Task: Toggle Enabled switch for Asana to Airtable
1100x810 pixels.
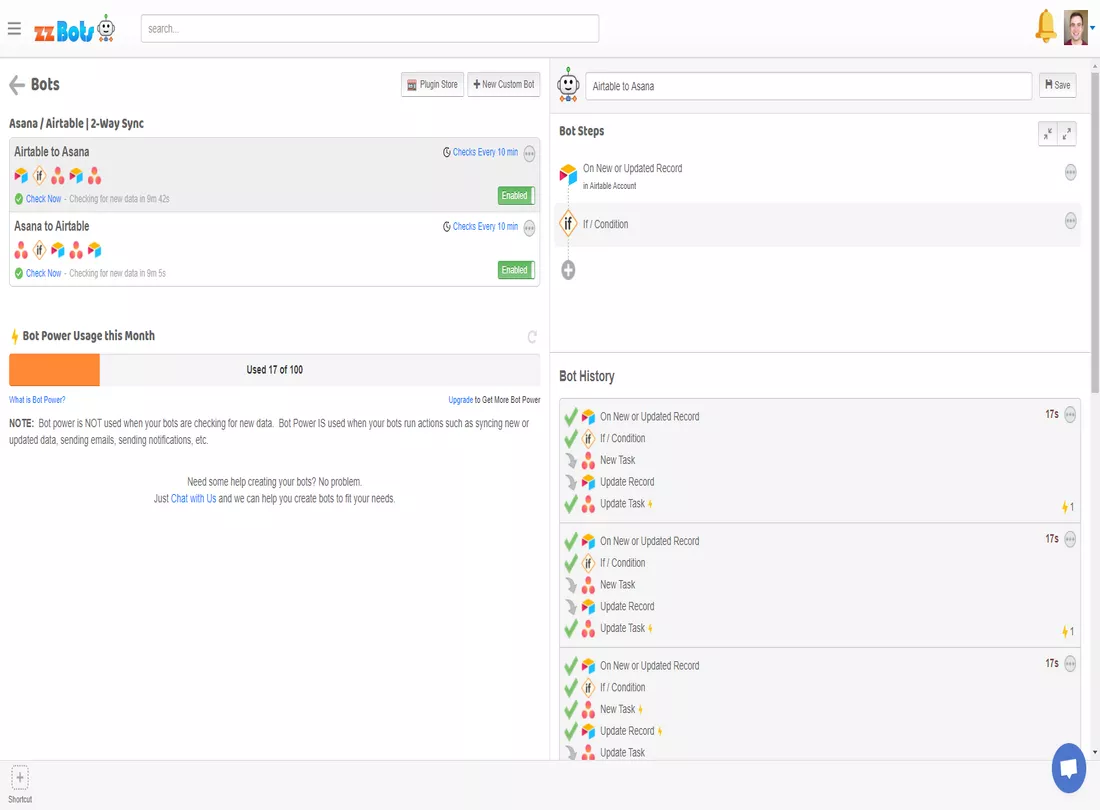Action: (x=516, y=270)
